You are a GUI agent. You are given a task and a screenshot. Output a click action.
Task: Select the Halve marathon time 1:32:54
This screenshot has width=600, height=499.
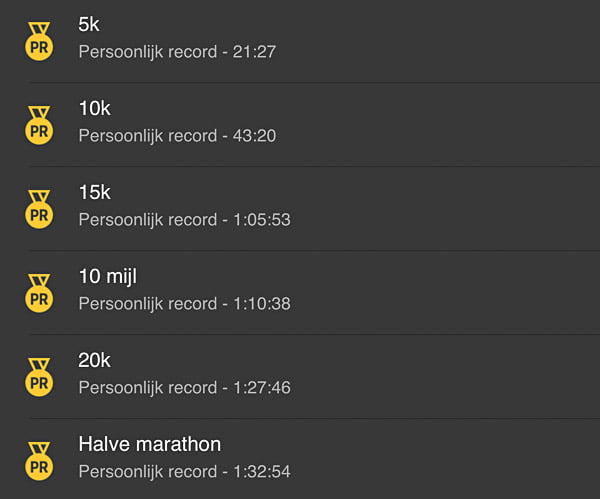tap(262, 471)
